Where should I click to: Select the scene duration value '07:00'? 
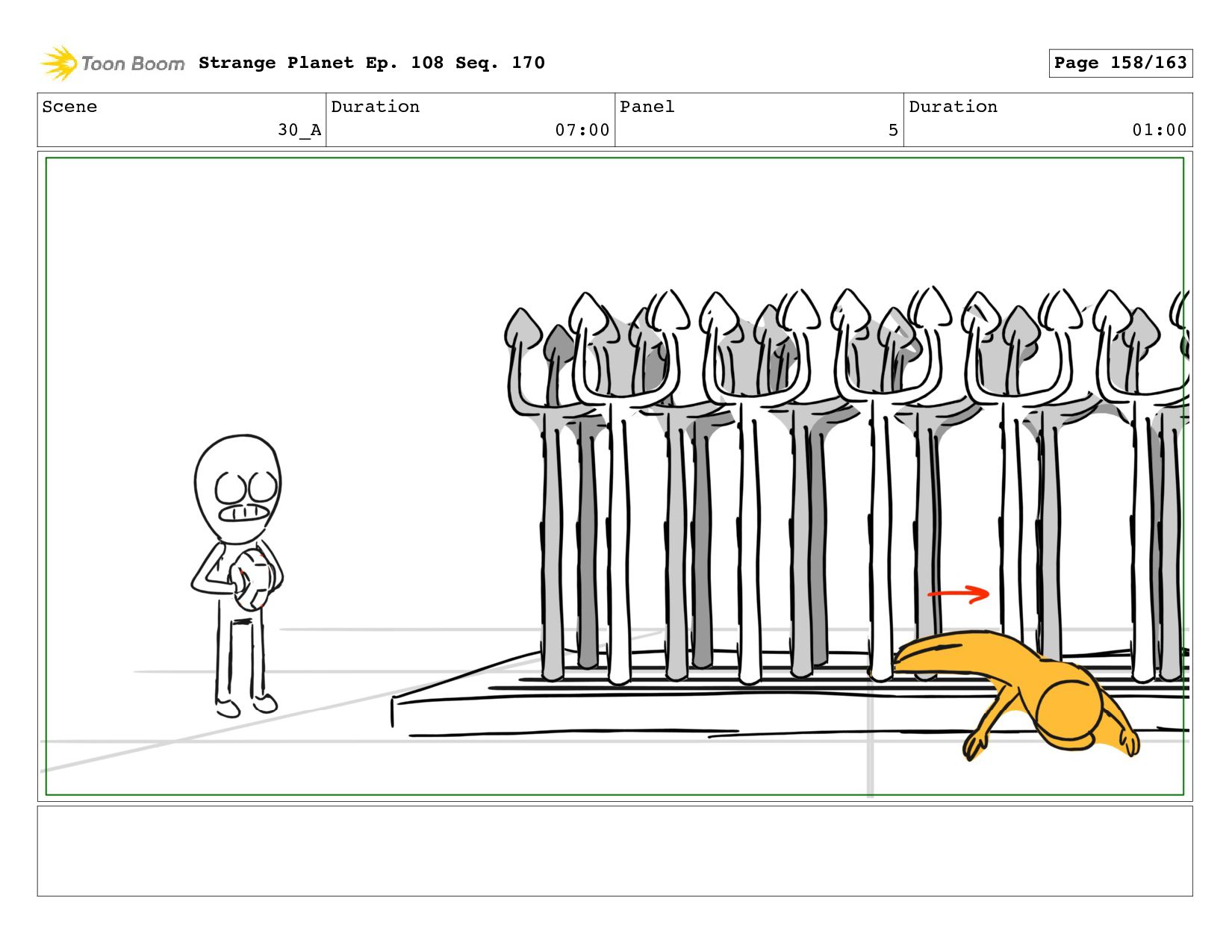point(582,130)
